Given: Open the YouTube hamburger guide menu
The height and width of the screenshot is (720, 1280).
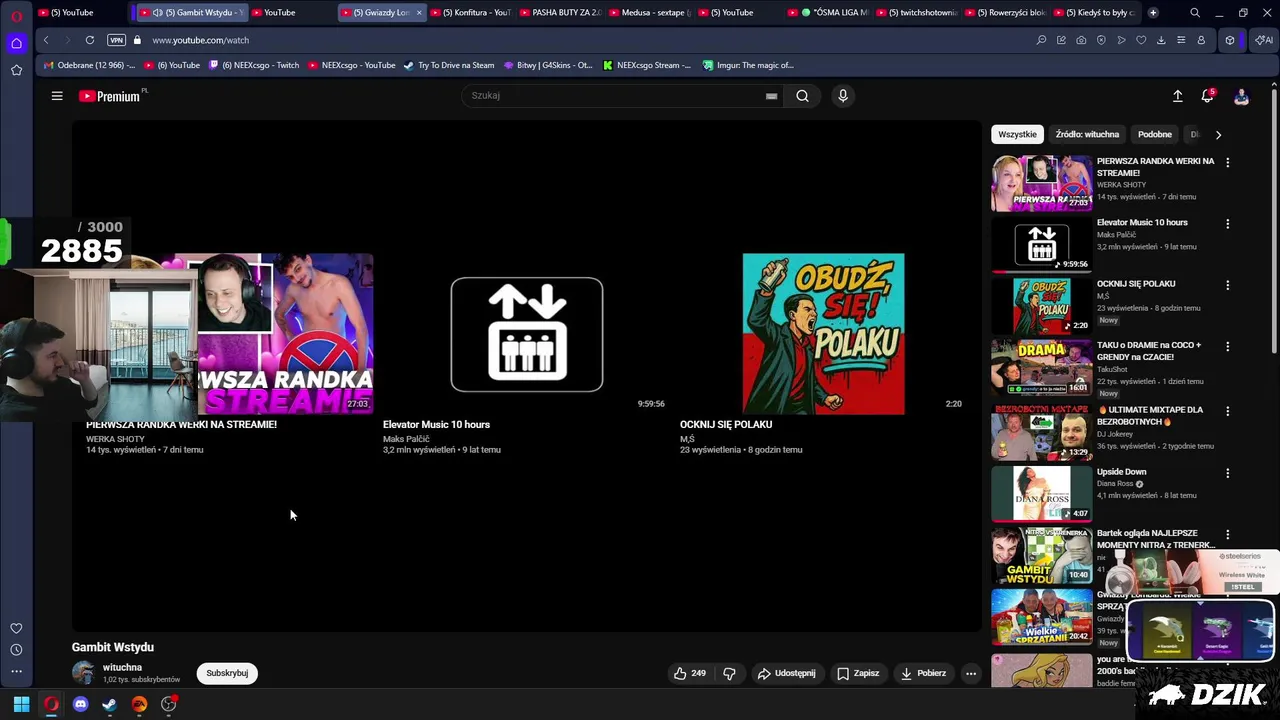Looking at the screenshot, I should click(57, 96).
